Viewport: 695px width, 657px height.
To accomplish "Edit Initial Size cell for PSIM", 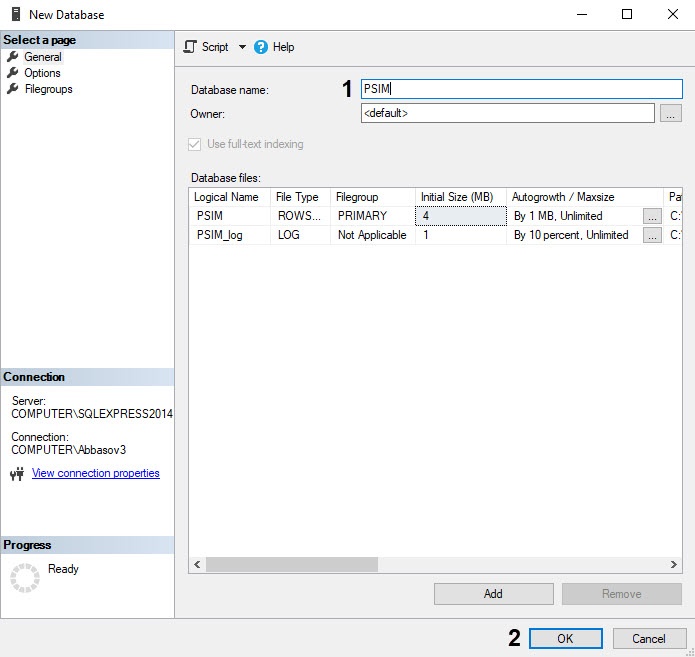I will tap(461, 215).
